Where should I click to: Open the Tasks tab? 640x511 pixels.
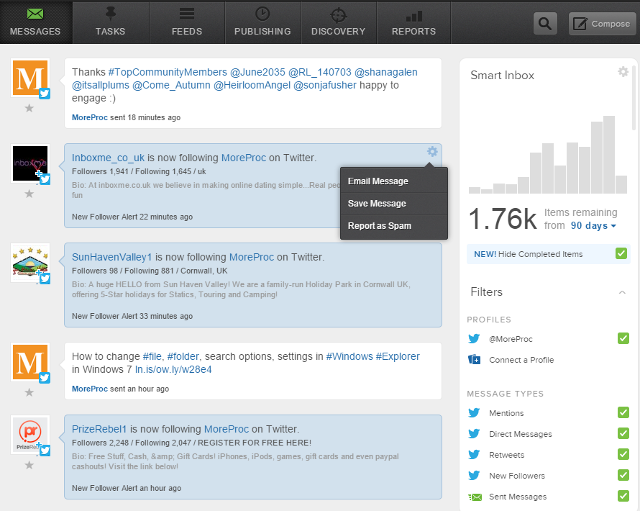pos(111,22)
